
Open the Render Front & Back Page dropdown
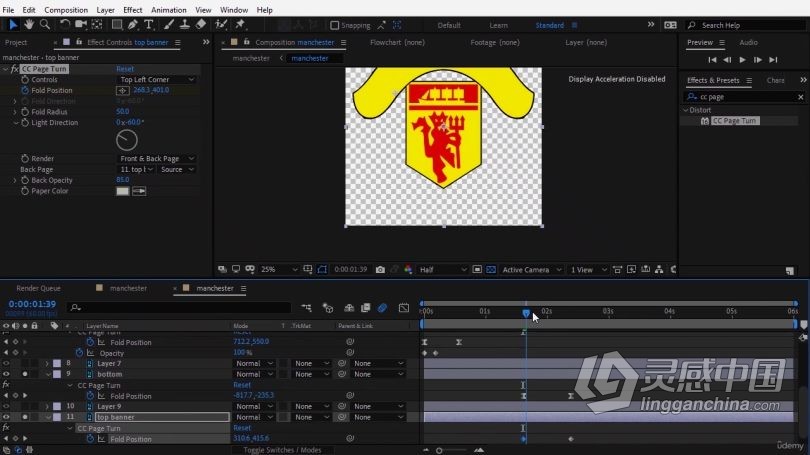157,159
